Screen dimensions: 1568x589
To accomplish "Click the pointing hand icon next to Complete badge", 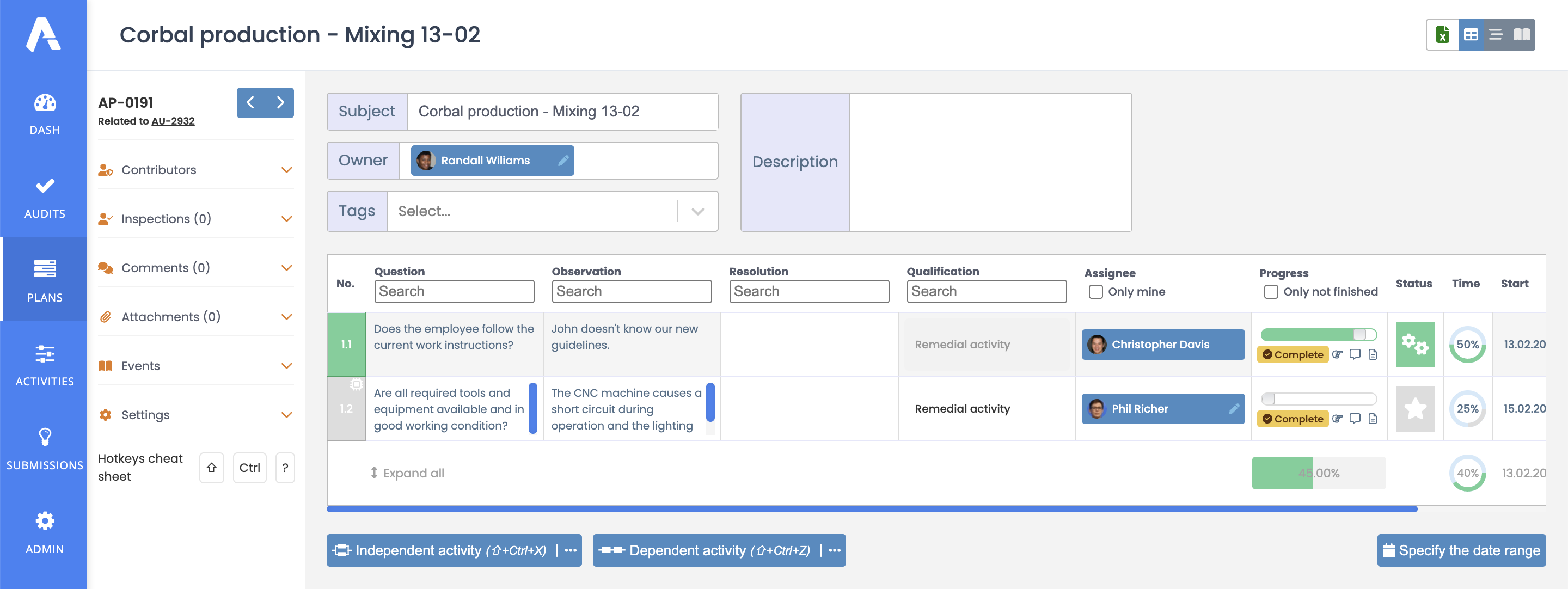I will pos(1337,354).
